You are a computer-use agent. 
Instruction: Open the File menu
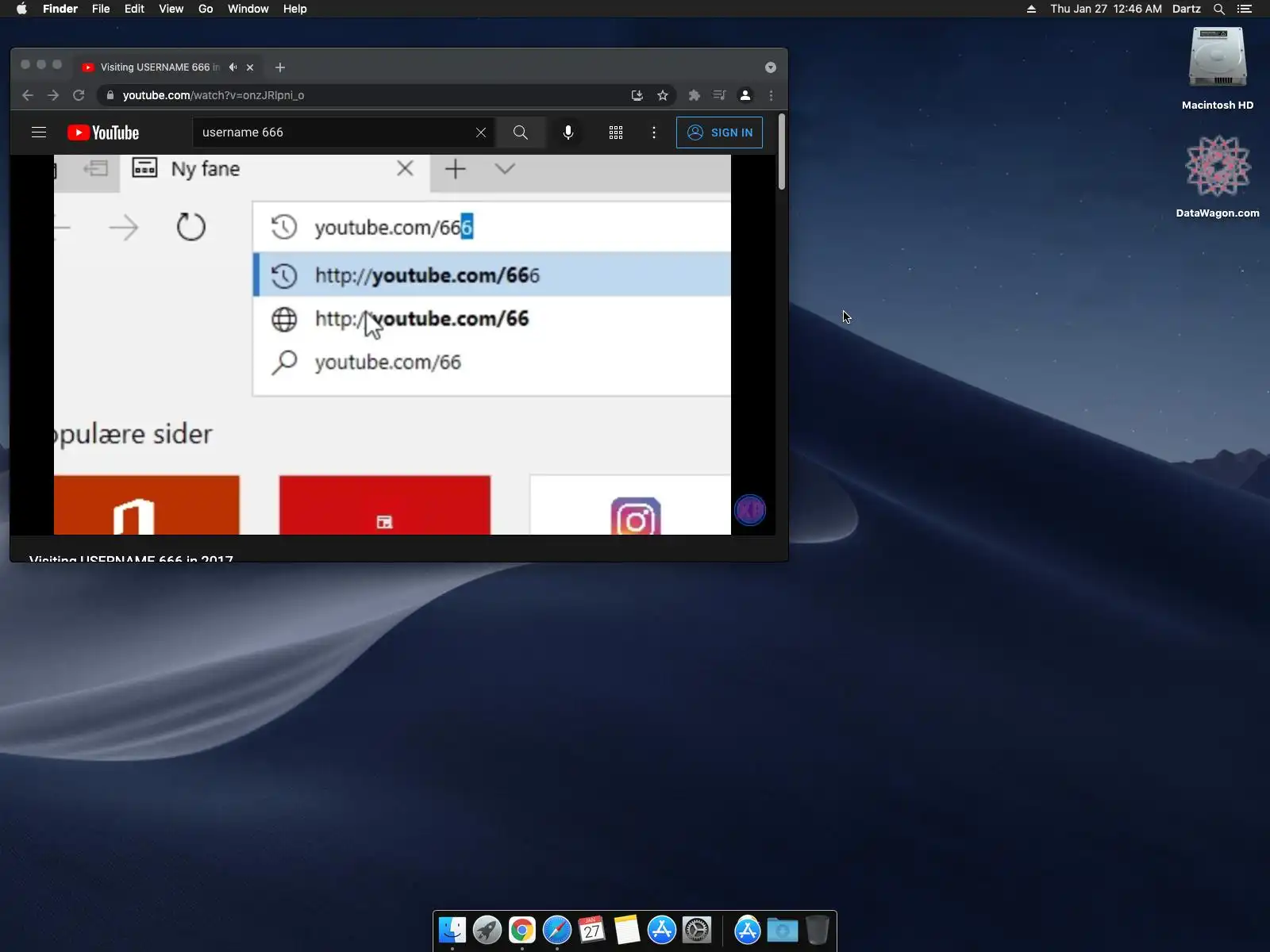pyautogui.click(x=101, y=9)
